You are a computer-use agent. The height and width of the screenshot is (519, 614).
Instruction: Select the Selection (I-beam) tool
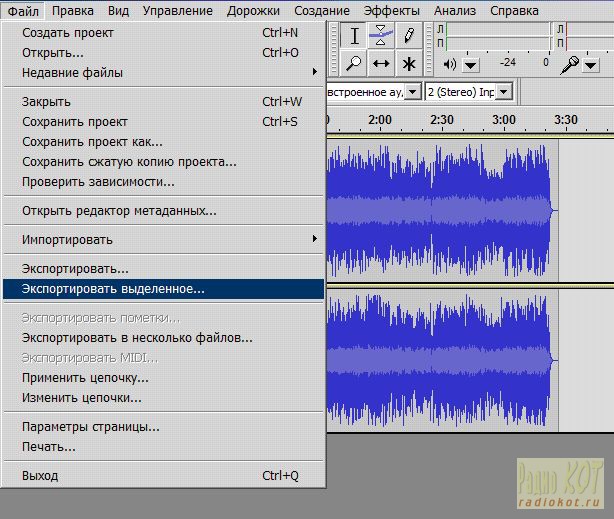coord(354,36)
